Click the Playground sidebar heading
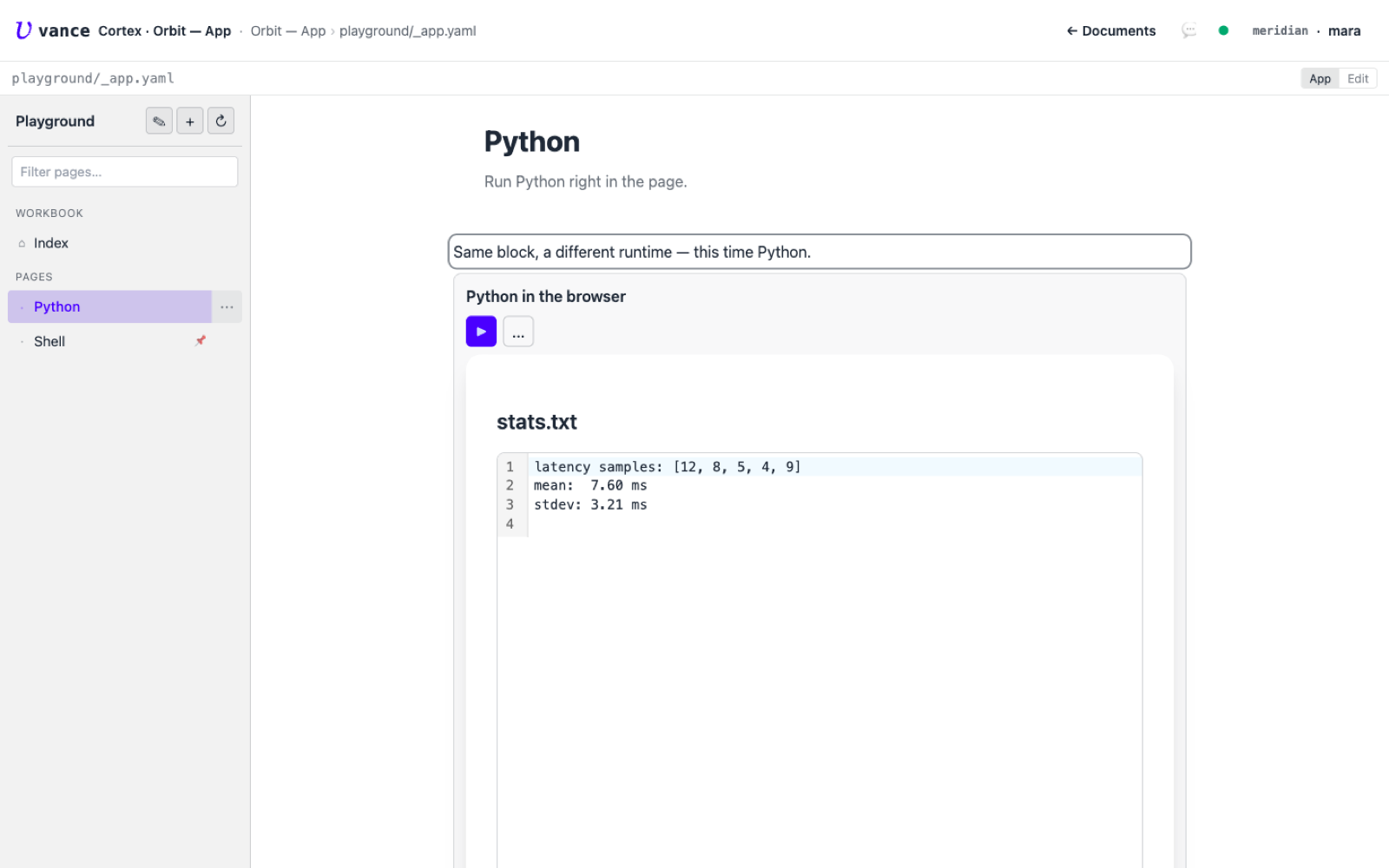This screenshot has height=868, width=1389. coord(56,122)
